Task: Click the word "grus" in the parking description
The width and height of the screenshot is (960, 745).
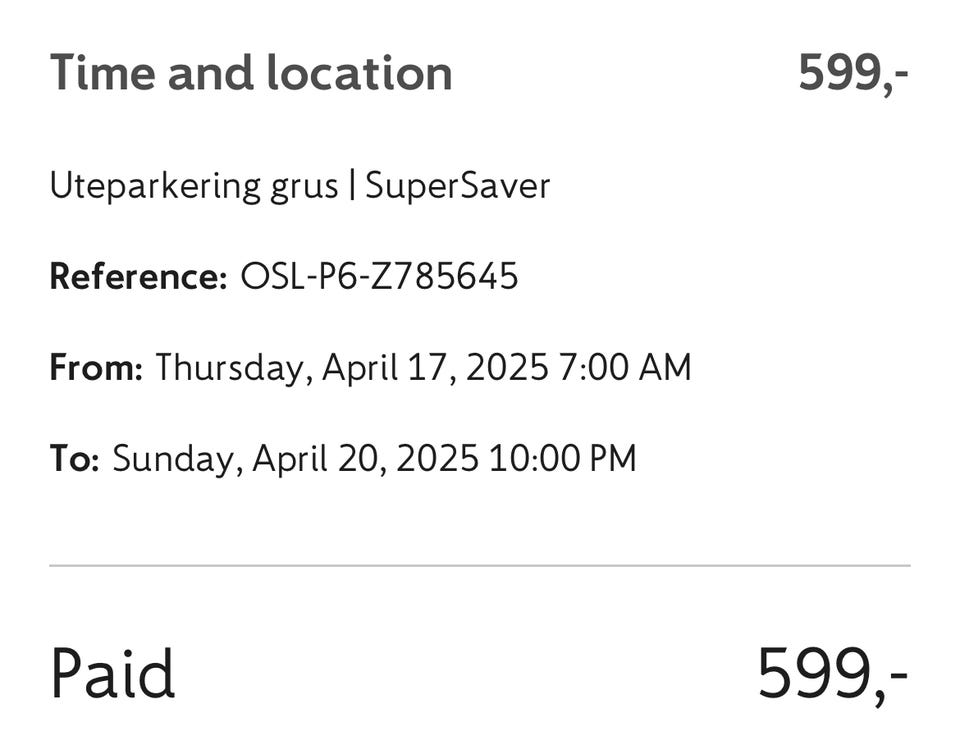Action: (302, 188)
